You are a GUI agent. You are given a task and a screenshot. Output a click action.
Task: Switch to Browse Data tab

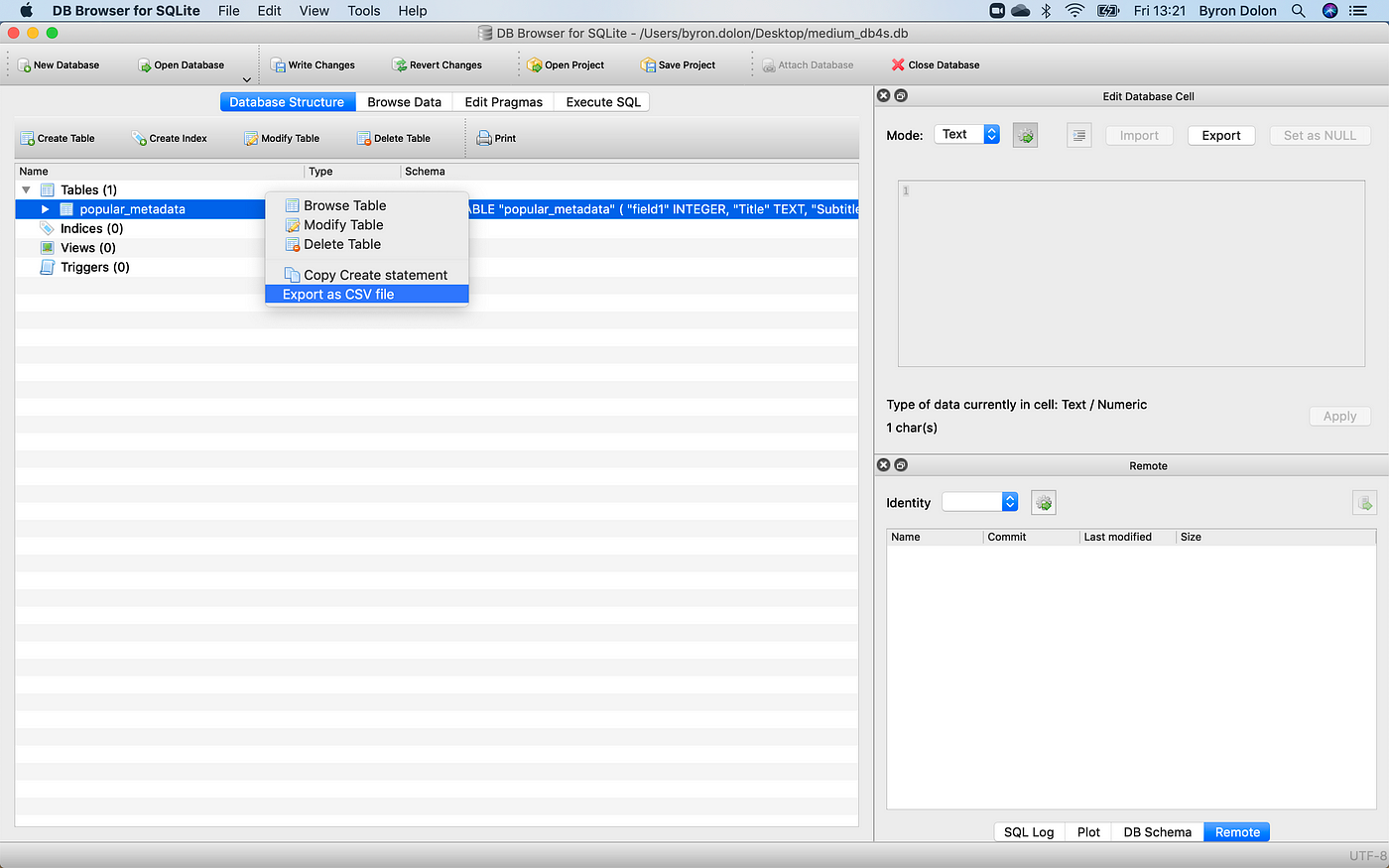[404, 102]
